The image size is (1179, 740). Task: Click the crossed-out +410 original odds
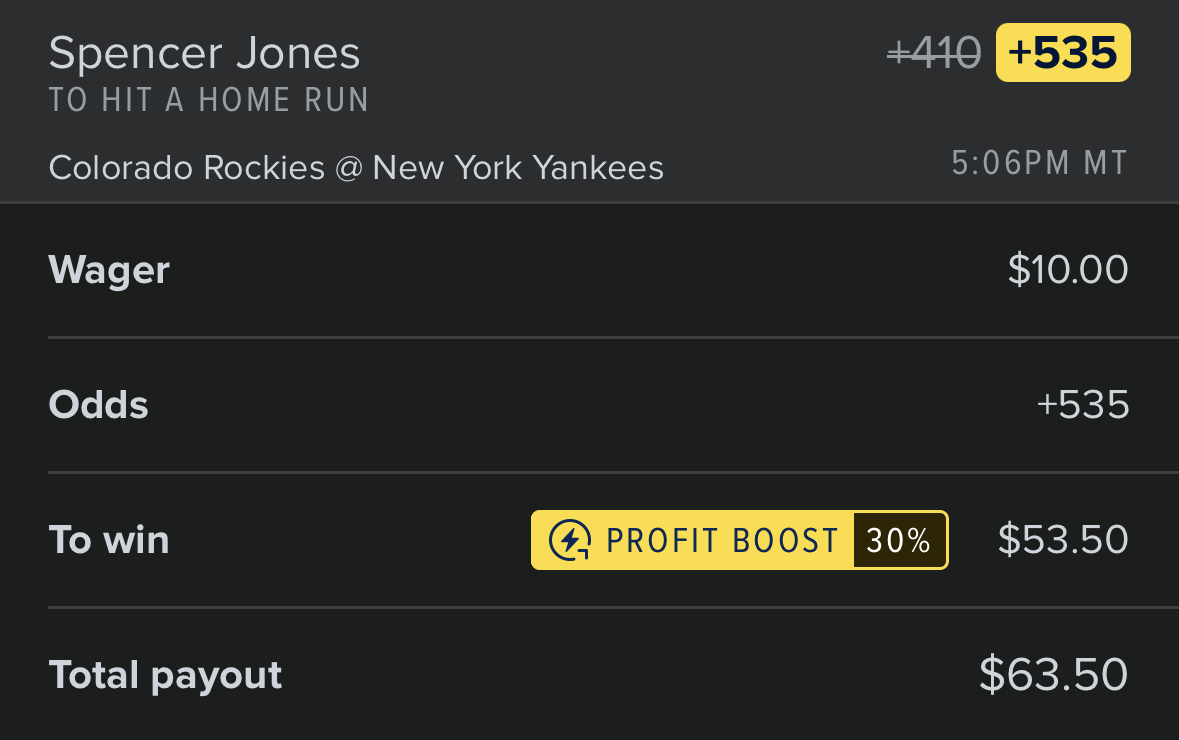[934, 53]
